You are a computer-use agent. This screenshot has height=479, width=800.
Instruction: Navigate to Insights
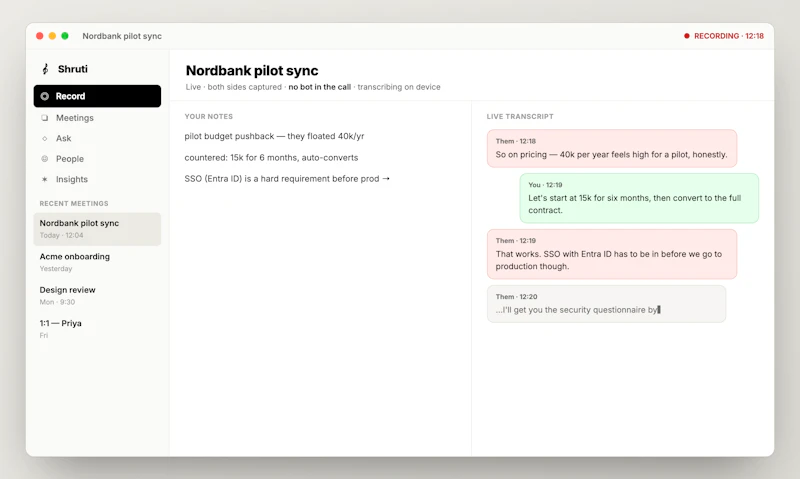97,179
